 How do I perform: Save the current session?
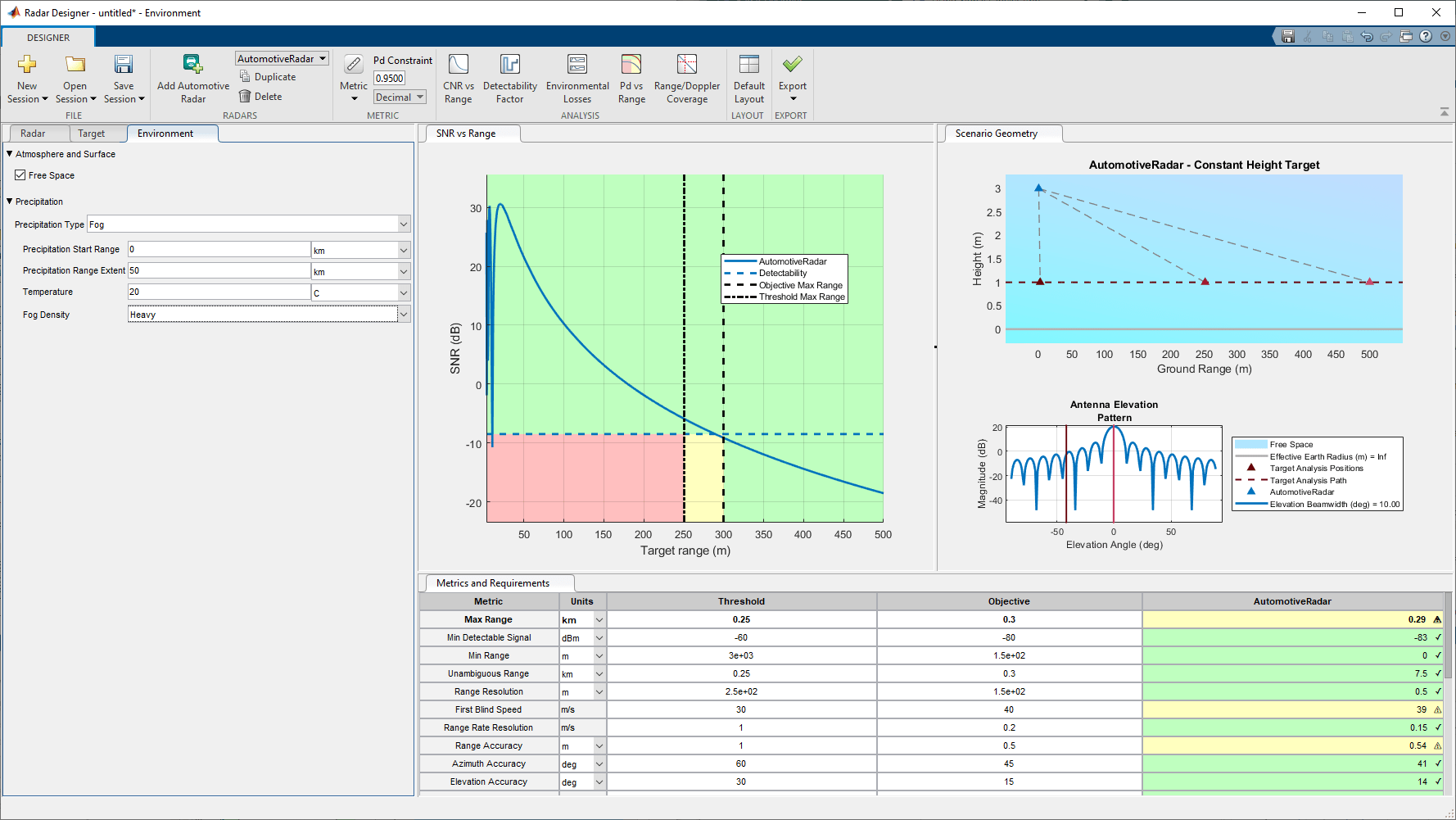point(123,79)
